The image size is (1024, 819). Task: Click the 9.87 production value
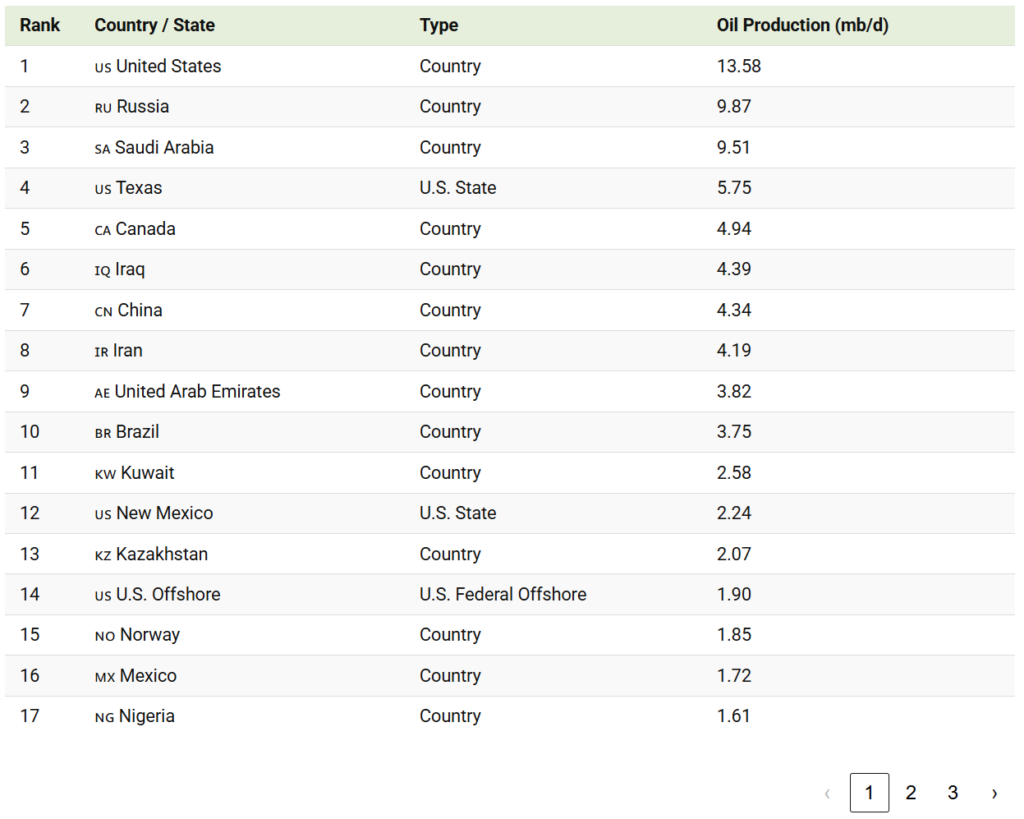734,106
